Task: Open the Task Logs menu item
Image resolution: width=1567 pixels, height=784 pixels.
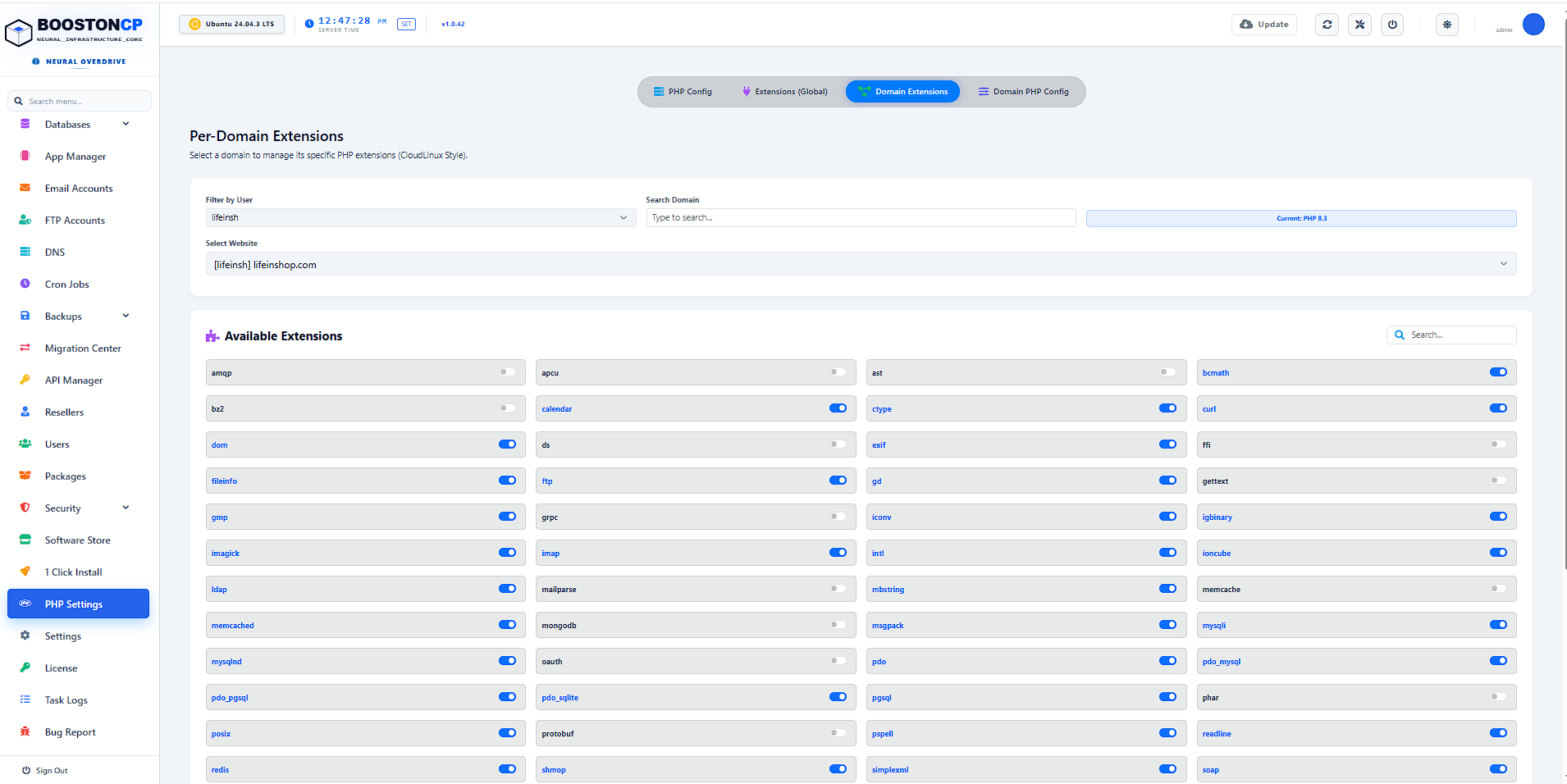Action: point(79,700)
